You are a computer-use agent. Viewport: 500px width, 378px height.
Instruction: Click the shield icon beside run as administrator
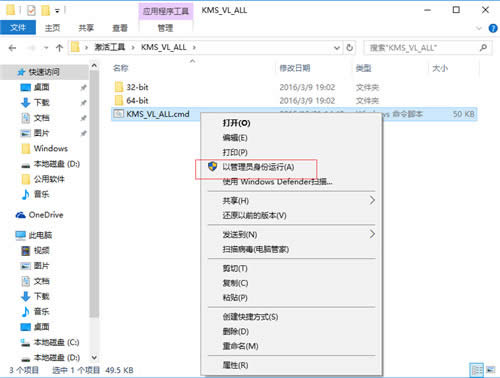pos(212,167)
